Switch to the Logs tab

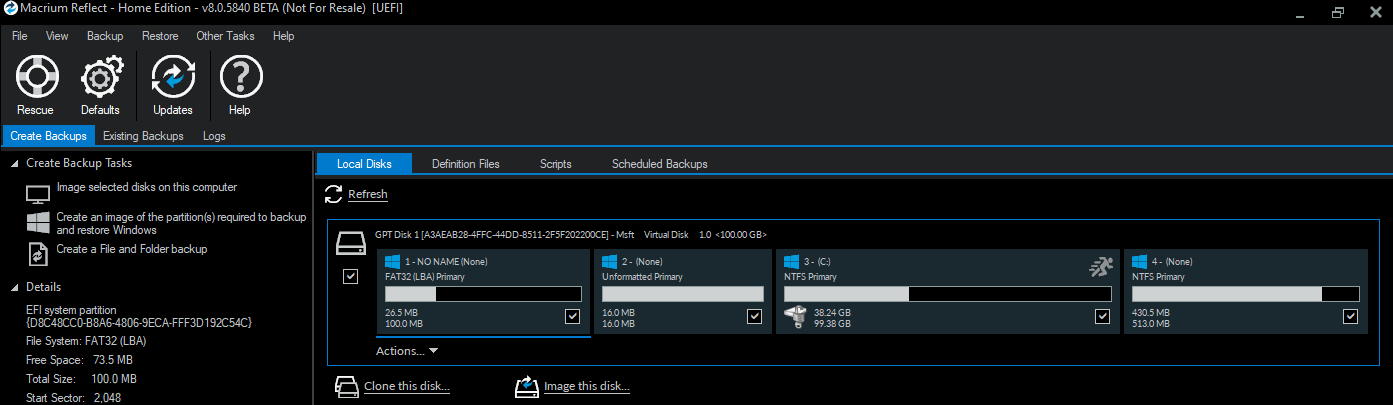click(214, 136)
